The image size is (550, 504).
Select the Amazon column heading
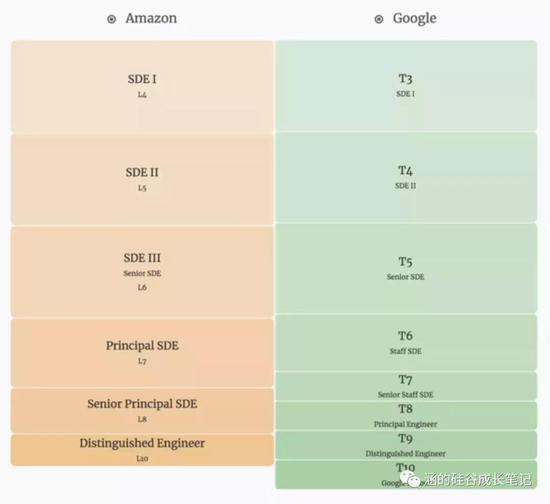click(151, 18)
